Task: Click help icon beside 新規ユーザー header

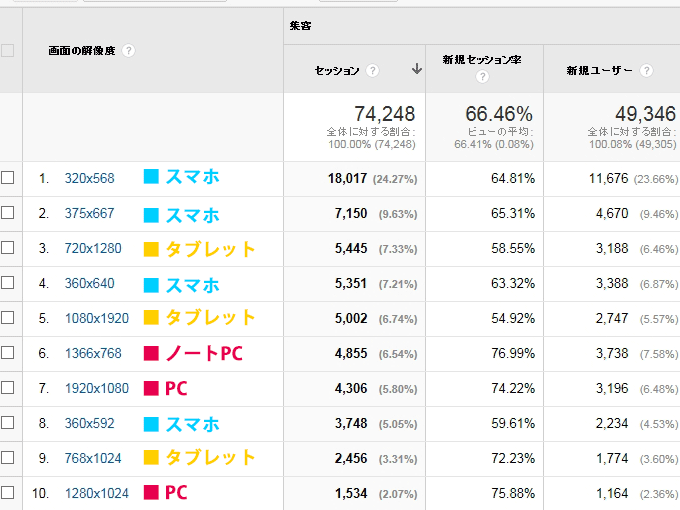Action: [x=646, y=70]
